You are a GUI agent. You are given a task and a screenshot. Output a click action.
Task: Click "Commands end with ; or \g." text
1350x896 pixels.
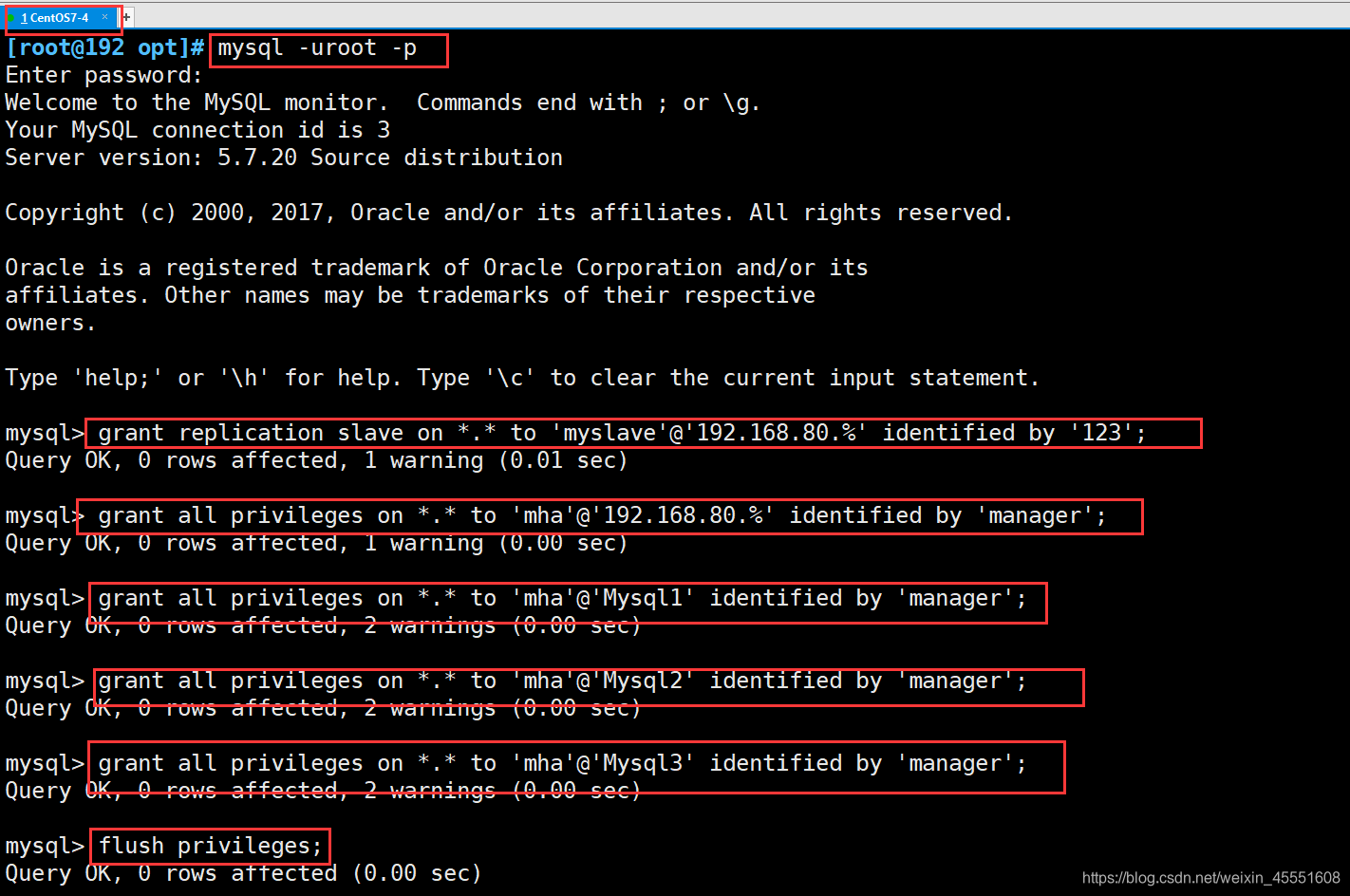pyautogui.click(x=589, y=103)
